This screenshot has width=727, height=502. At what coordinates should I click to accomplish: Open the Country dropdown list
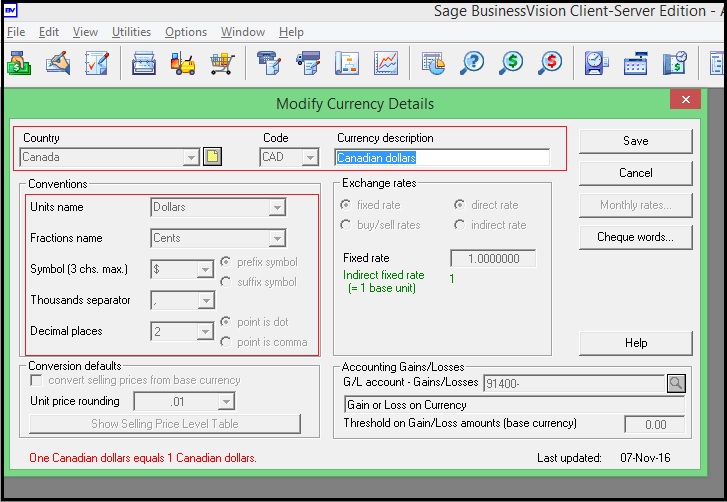190,157
